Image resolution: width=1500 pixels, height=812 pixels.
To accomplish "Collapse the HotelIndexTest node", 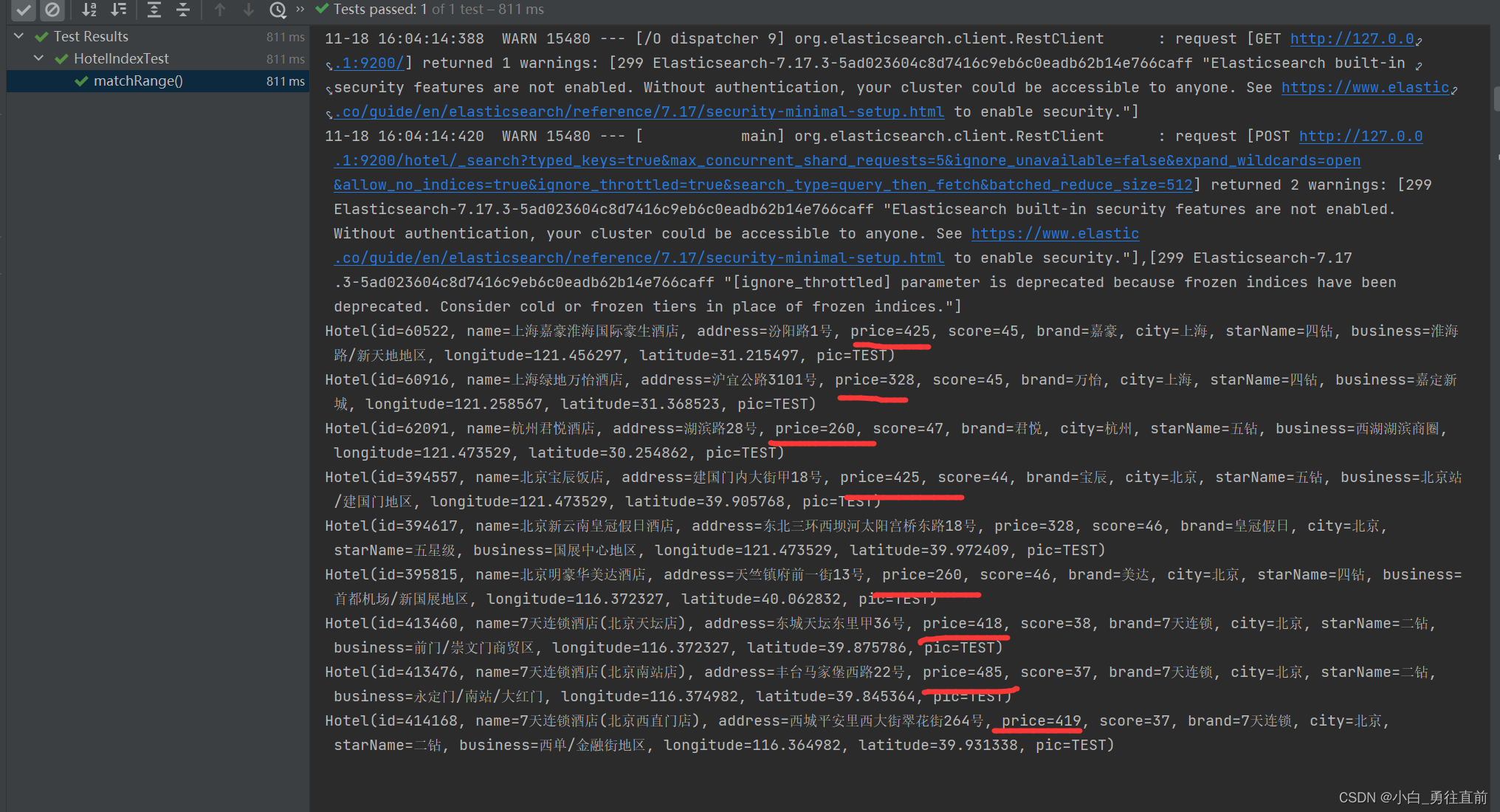I will coord(39,58).
